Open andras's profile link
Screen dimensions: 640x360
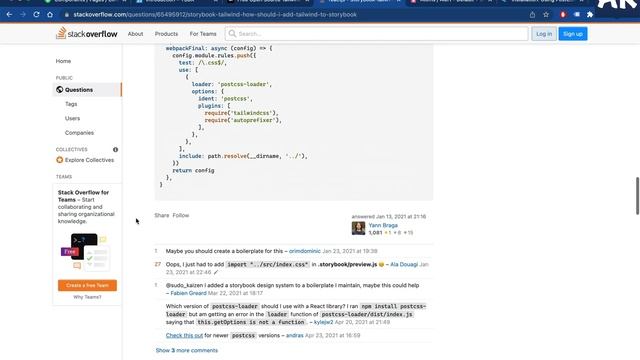[294, 336]
